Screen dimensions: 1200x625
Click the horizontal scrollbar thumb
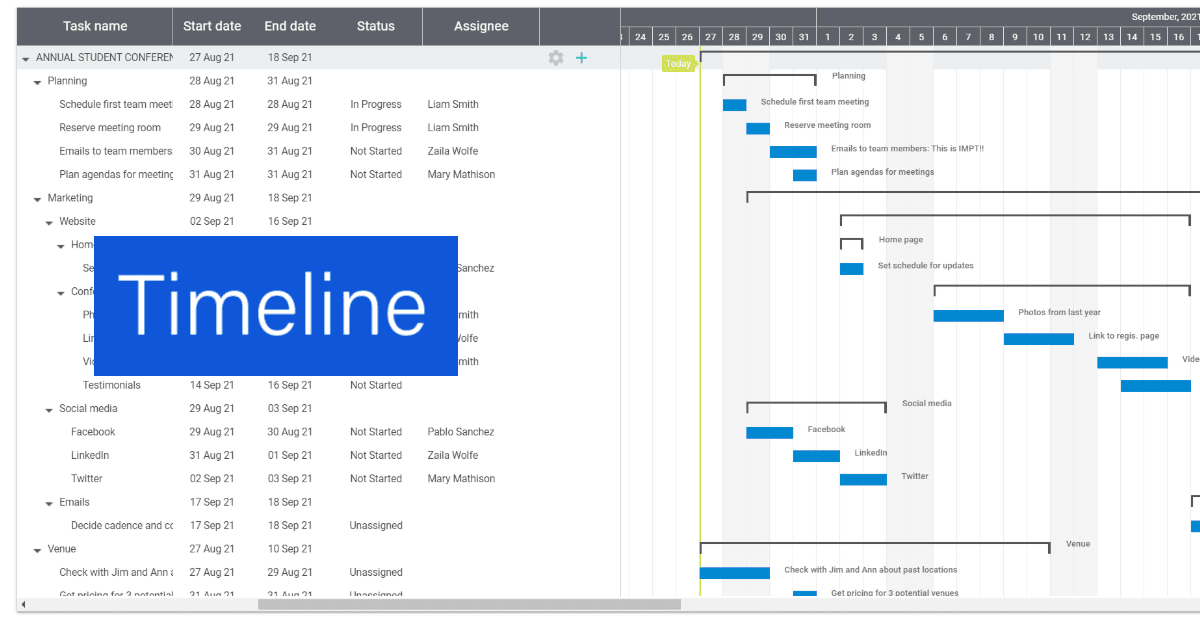469,604
